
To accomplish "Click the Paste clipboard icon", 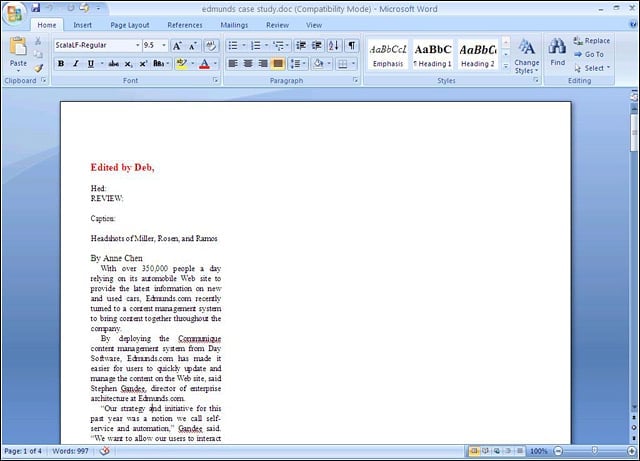I will coord(18,47).
